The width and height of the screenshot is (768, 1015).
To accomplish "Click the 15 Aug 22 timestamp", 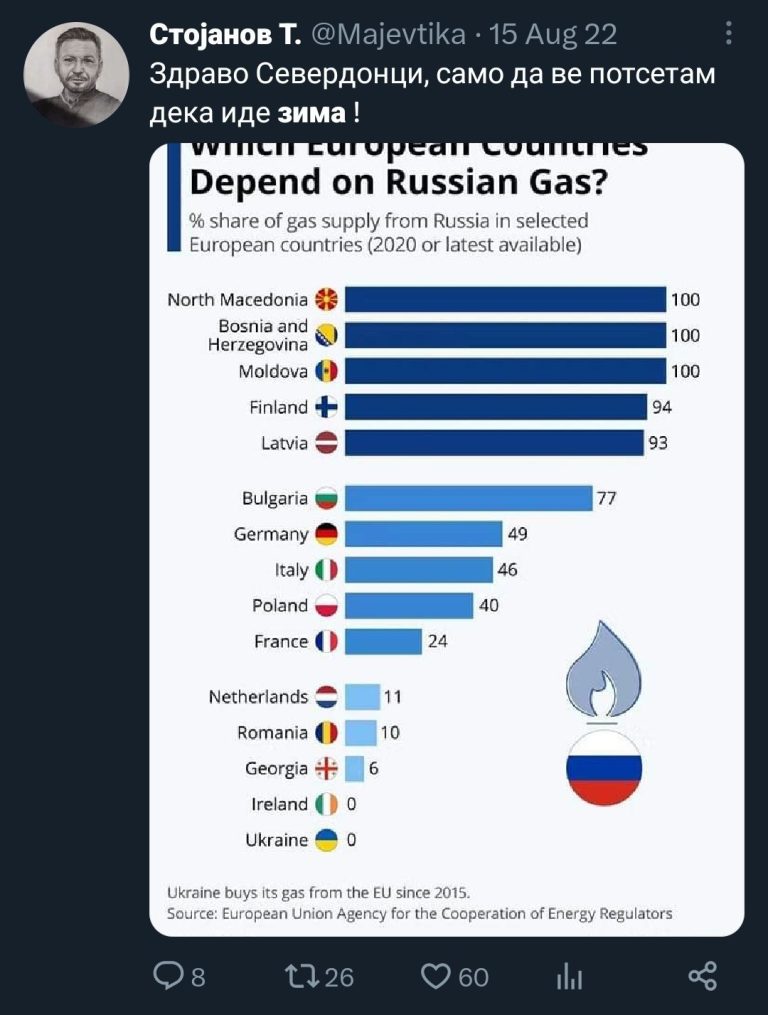I will click(552, 34).
